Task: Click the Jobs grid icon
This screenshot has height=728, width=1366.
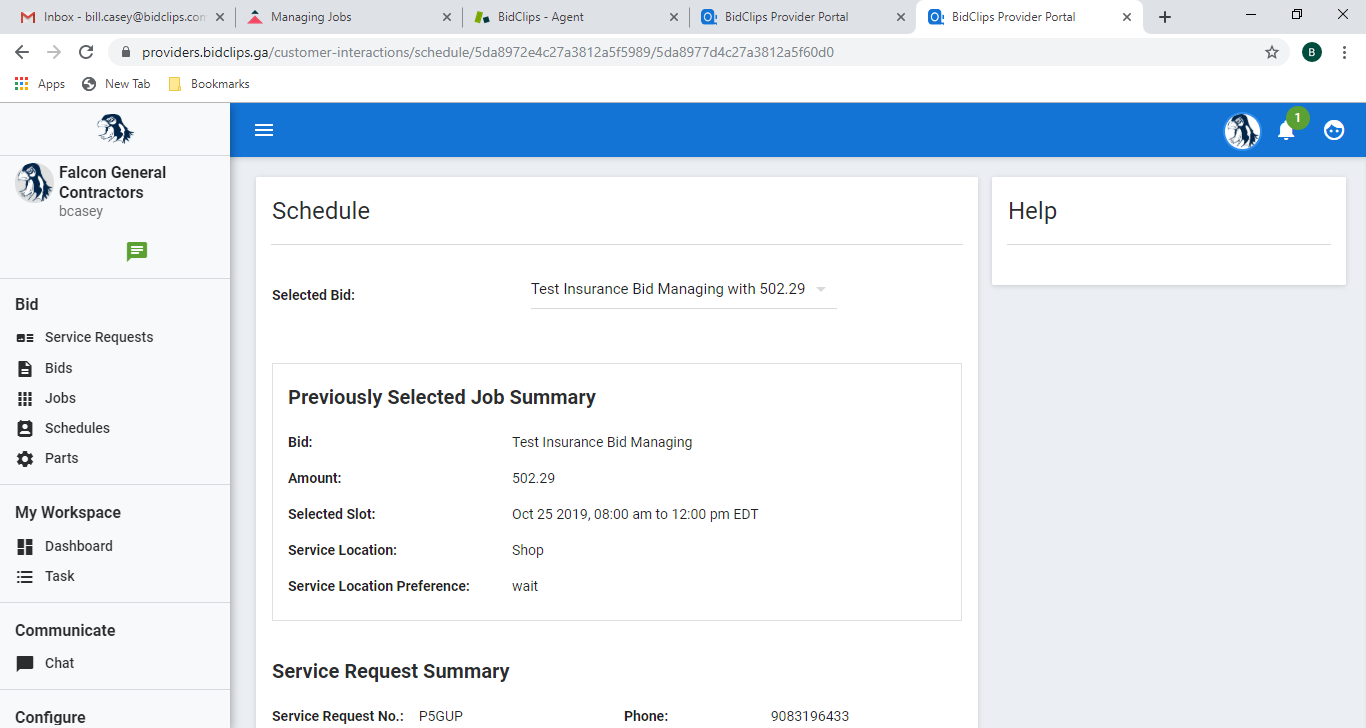Action: 25,398
